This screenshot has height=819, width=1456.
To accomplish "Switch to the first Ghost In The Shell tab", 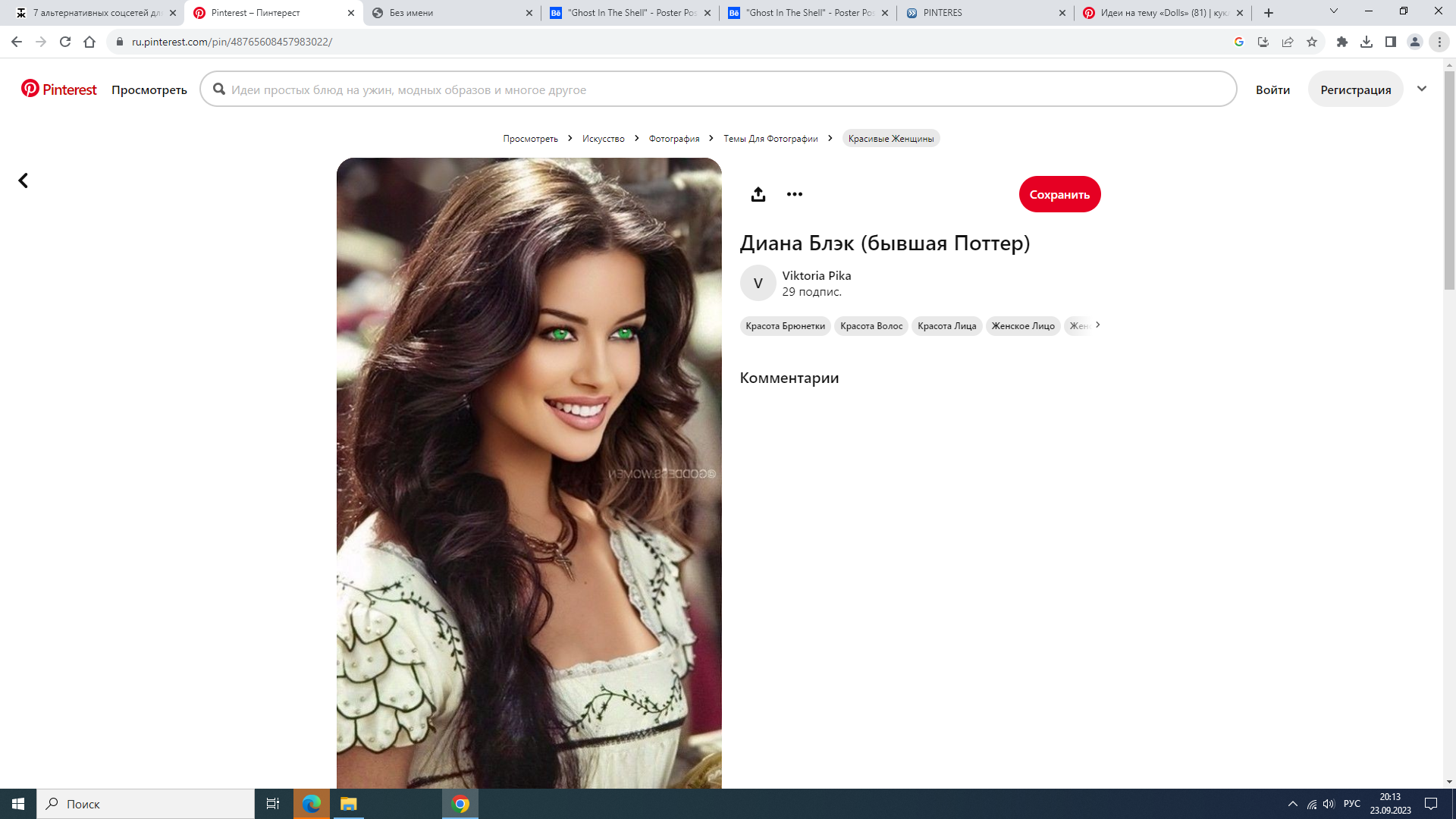I will coord(630,13).
